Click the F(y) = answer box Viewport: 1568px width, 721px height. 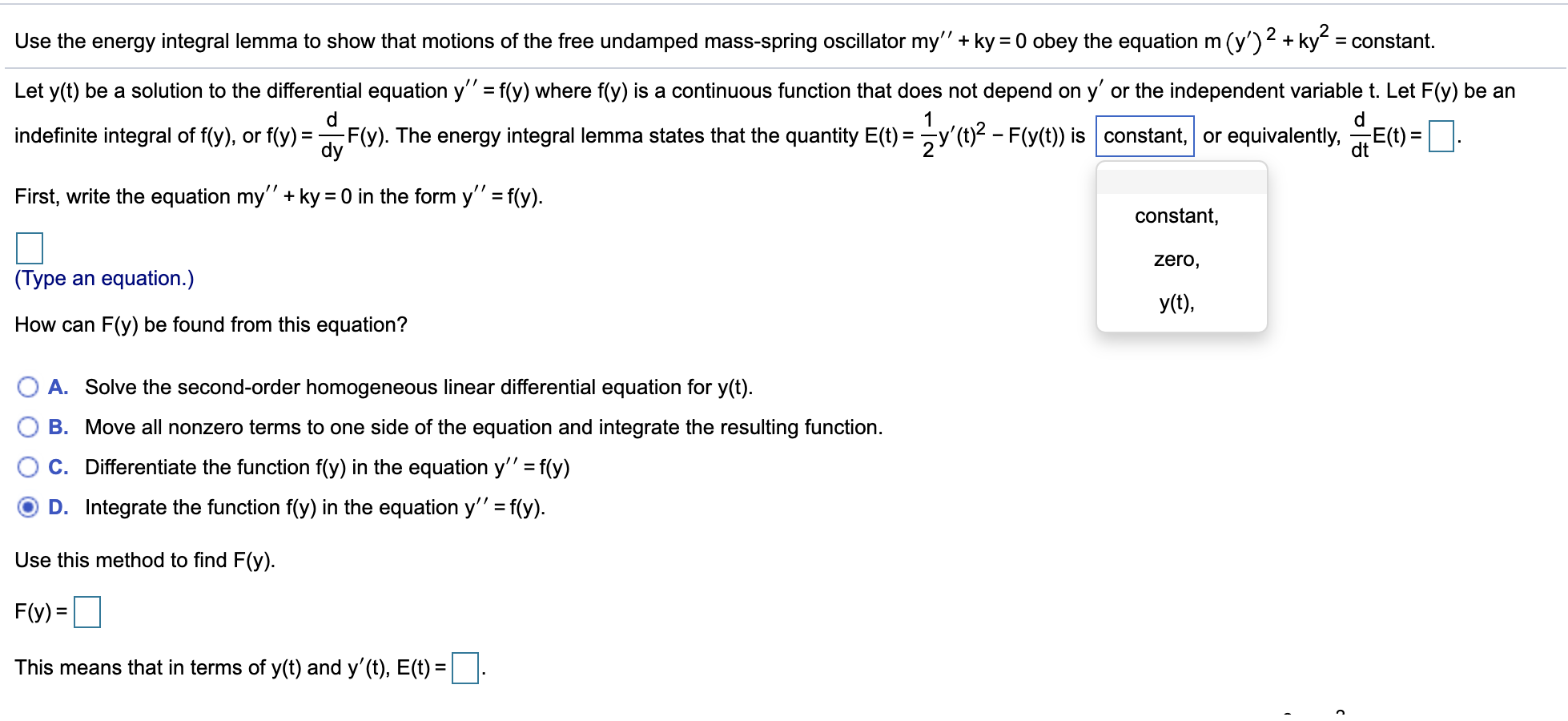(x=86, y=613)
